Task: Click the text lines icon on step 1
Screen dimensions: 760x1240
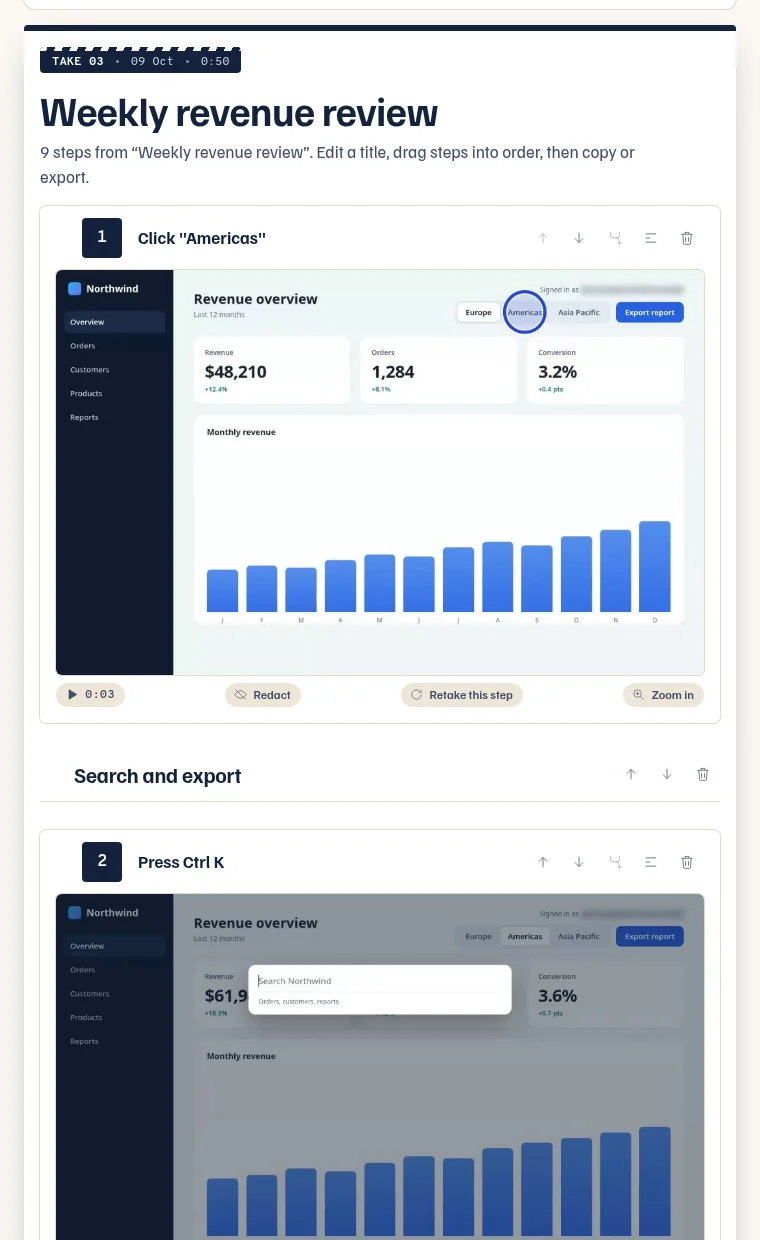Action: tap(651, 238)
